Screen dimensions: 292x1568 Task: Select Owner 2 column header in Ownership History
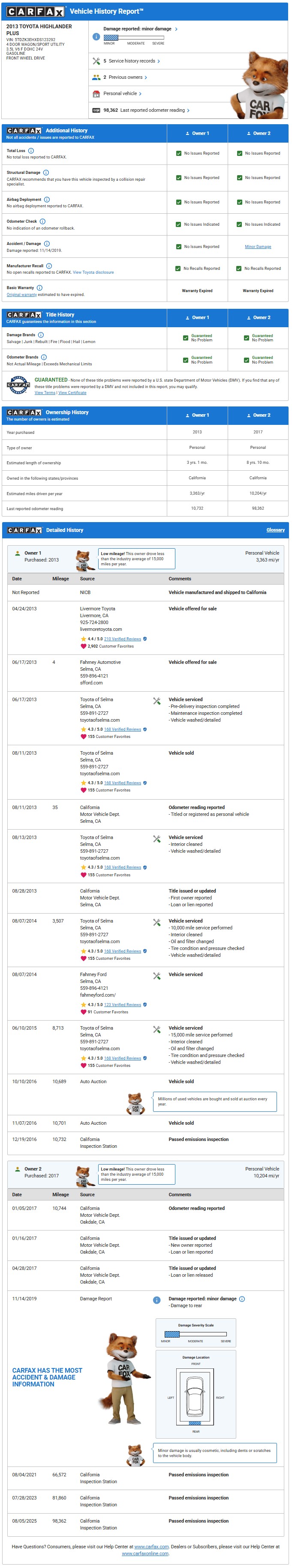(x=258, y=415)
